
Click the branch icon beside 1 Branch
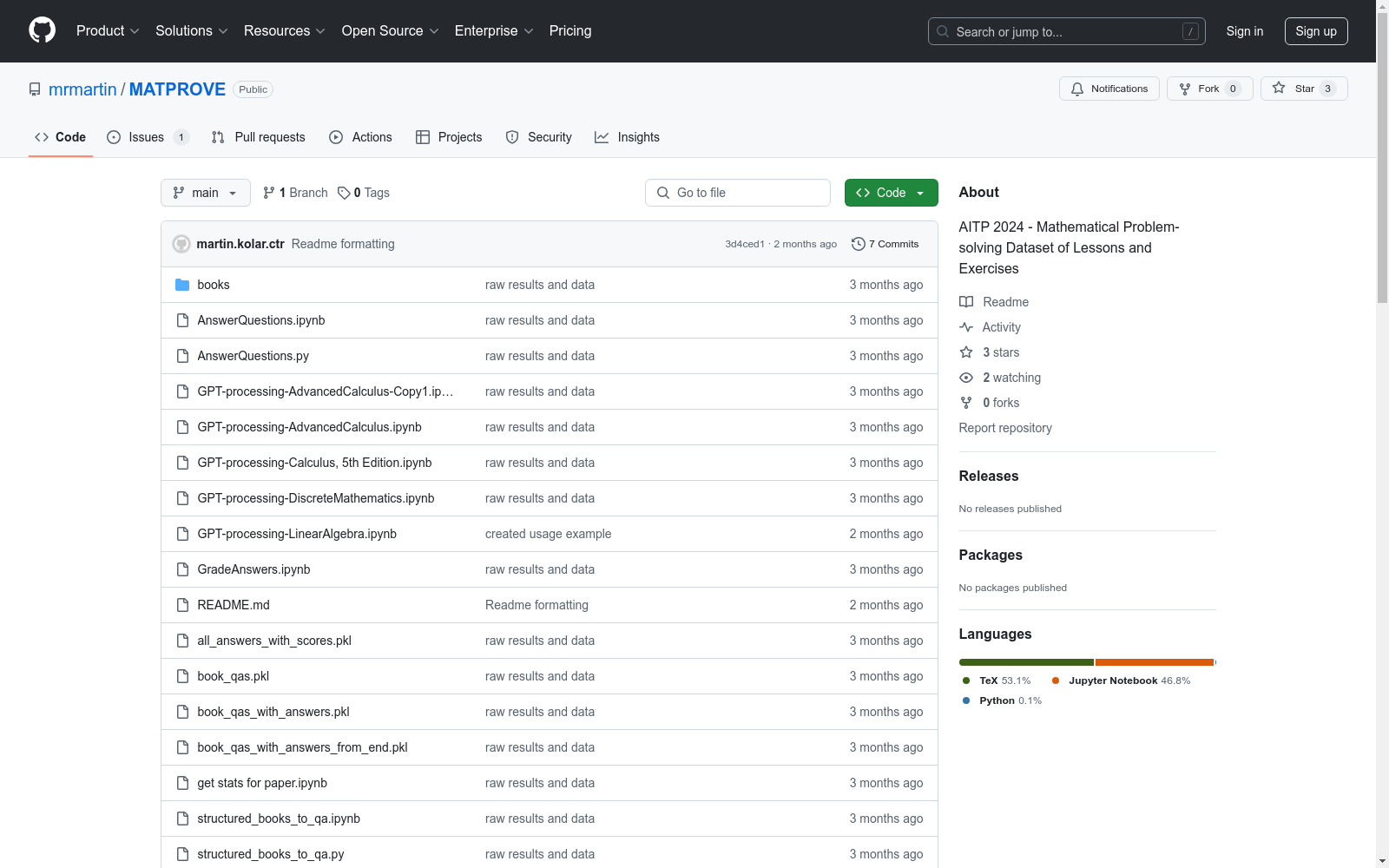point(269,193)
